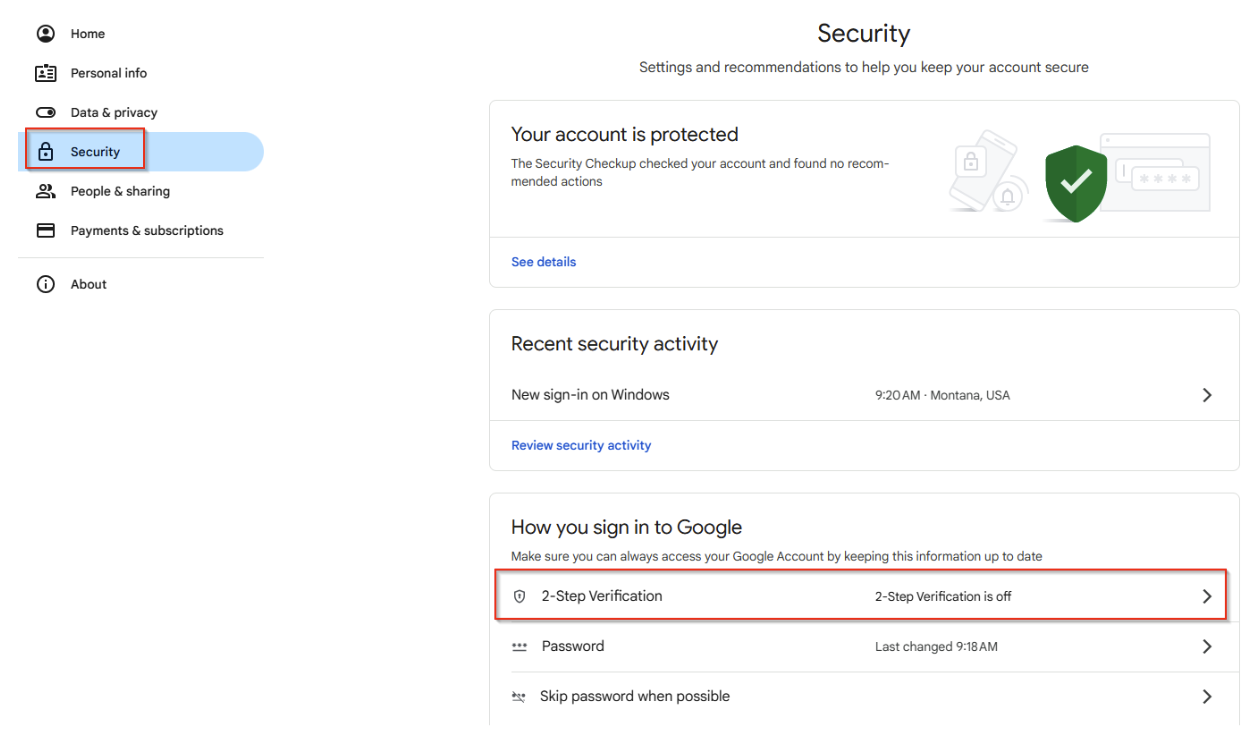Go to the Personal info menu item
This screenshot has width=1258, height=742.
point(108,73)
